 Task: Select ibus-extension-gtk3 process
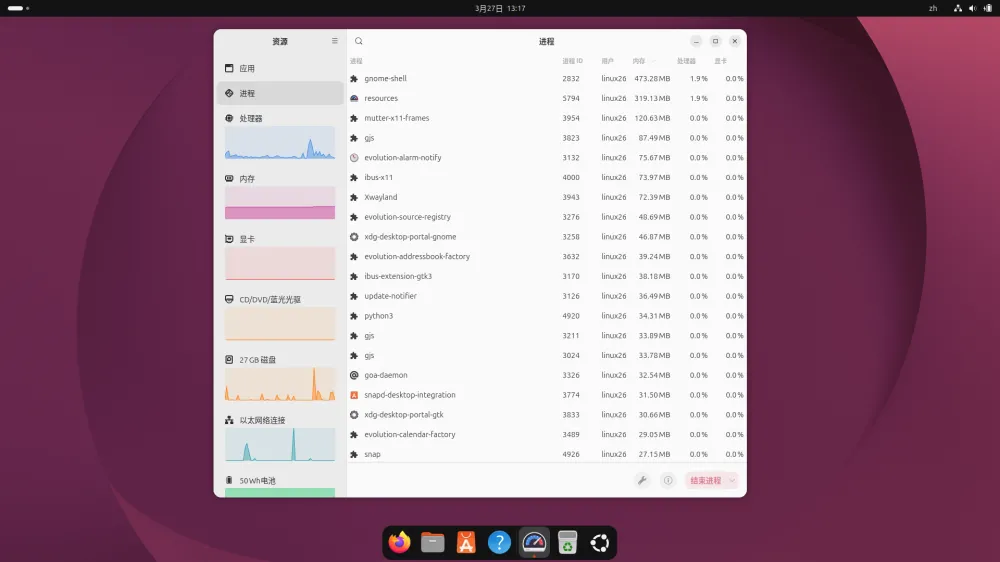(547, 276)
